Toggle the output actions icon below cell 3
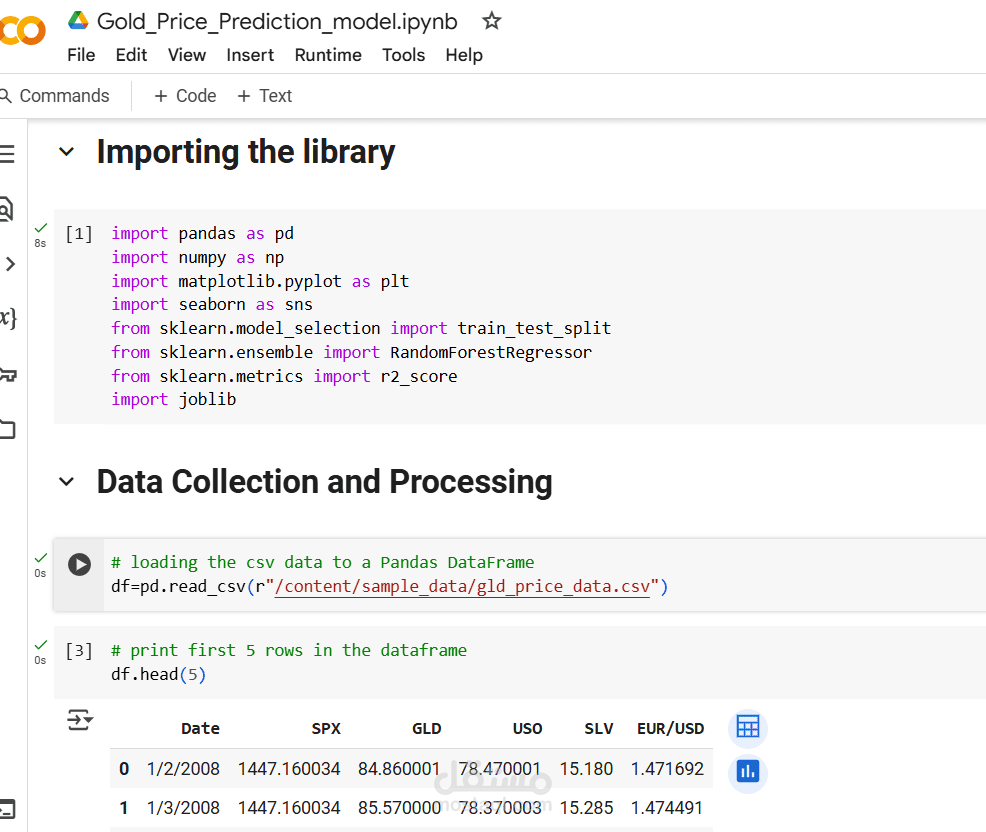The width and height of the screenshot is (986, 832). coord(80,719)
